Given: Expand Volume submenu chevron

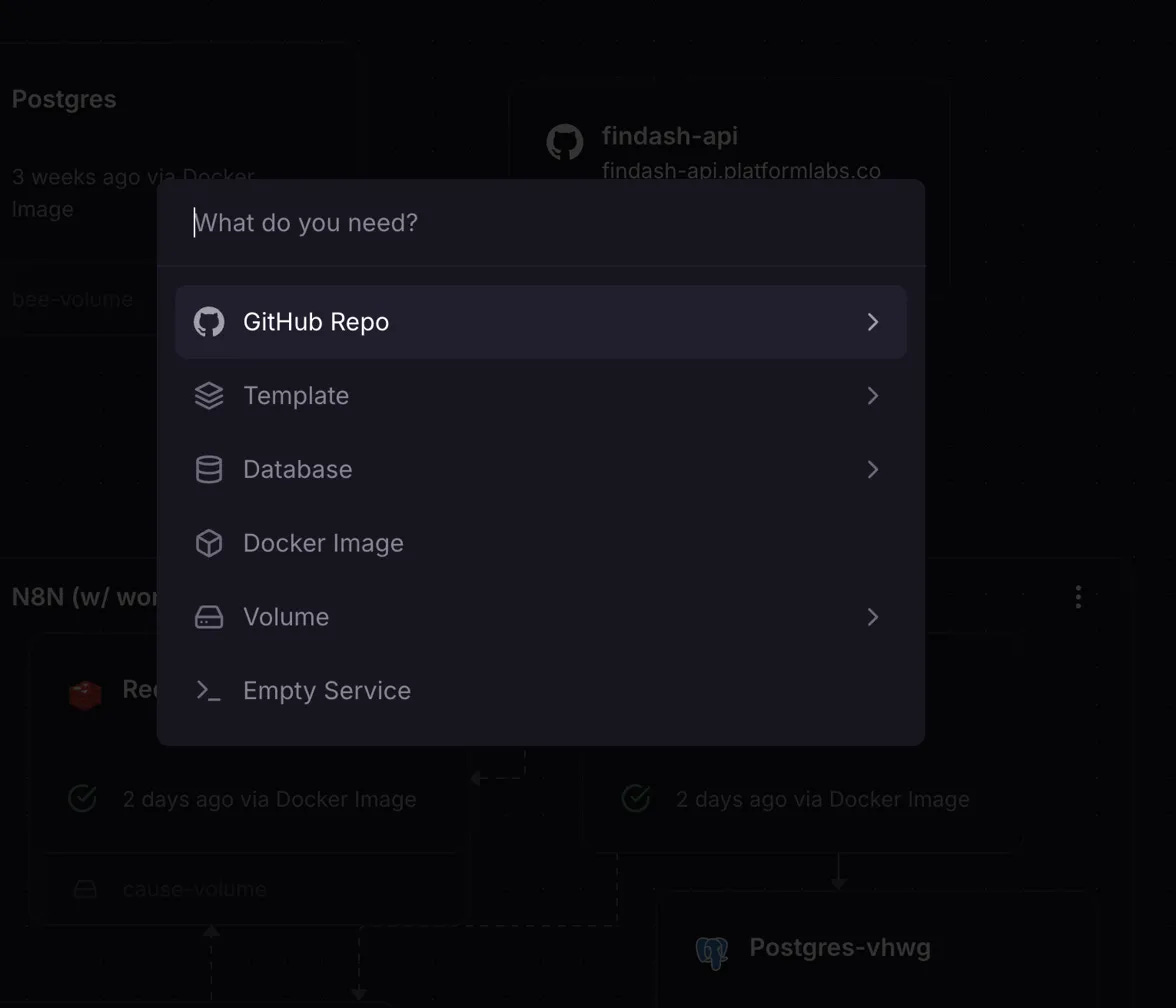Looking at the screenshot, I should tap(872, 617).
